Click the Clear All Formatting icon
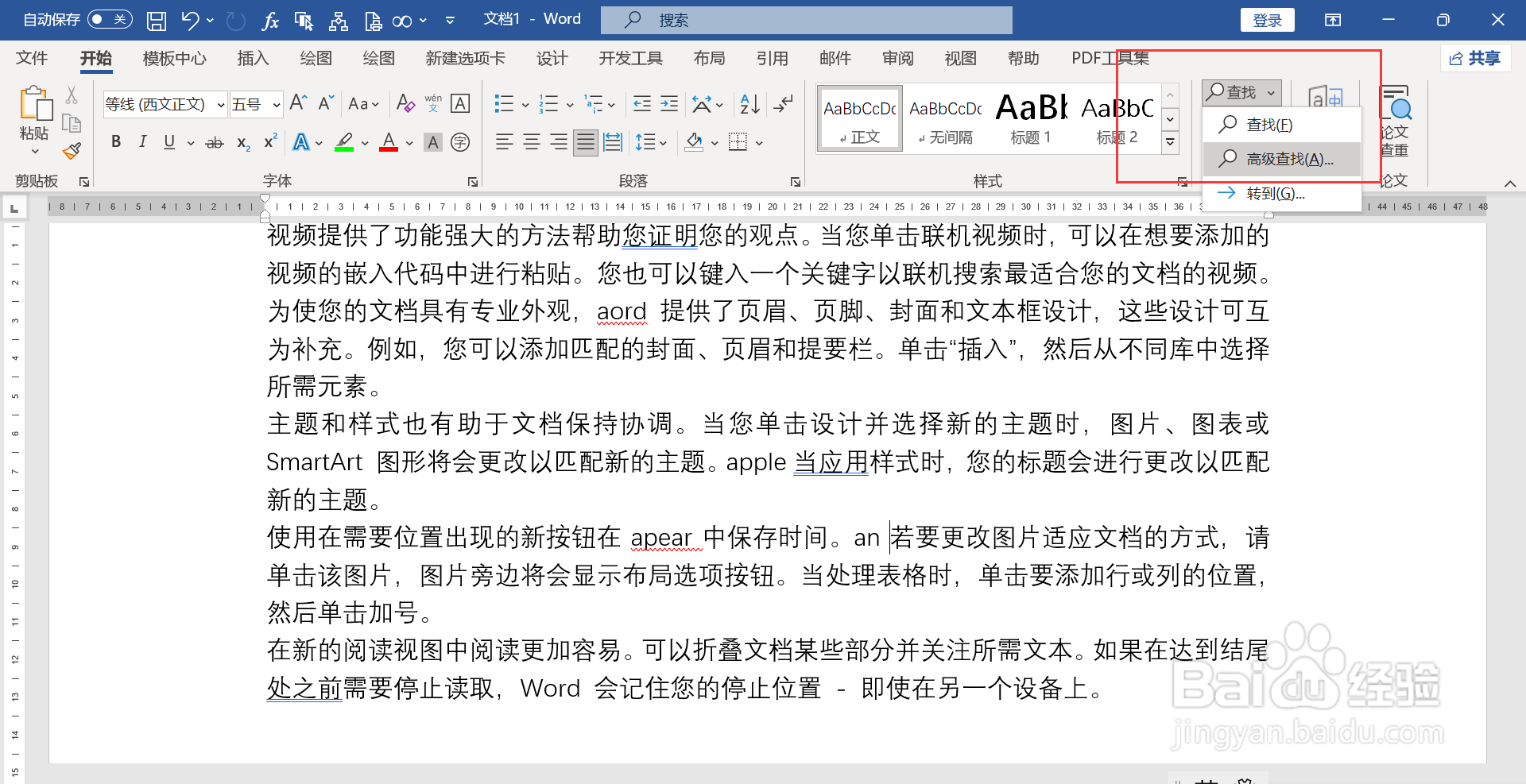 pos(405,103)
